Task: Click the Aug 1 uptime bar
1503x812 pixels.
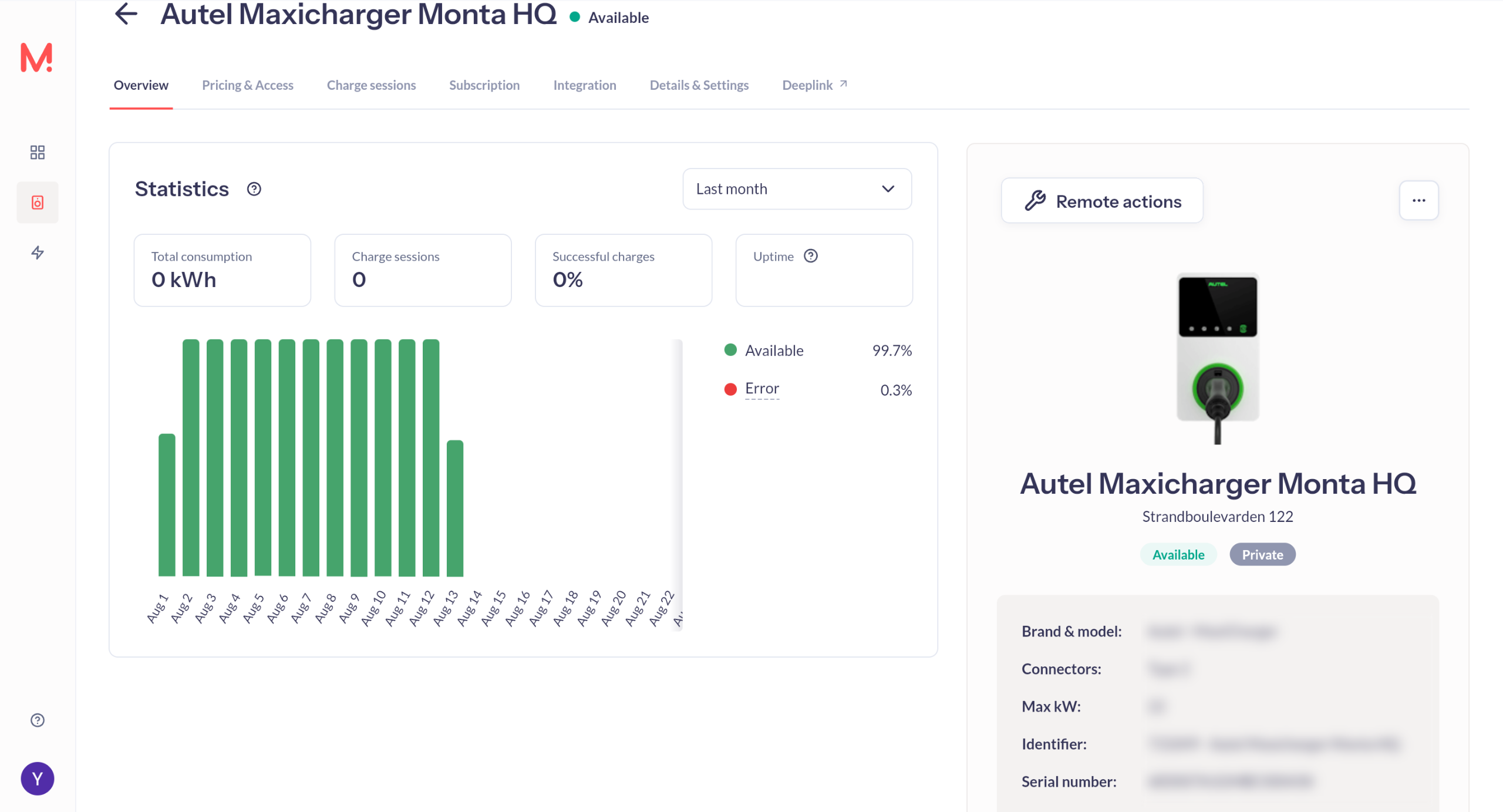Action: point(167,505)
